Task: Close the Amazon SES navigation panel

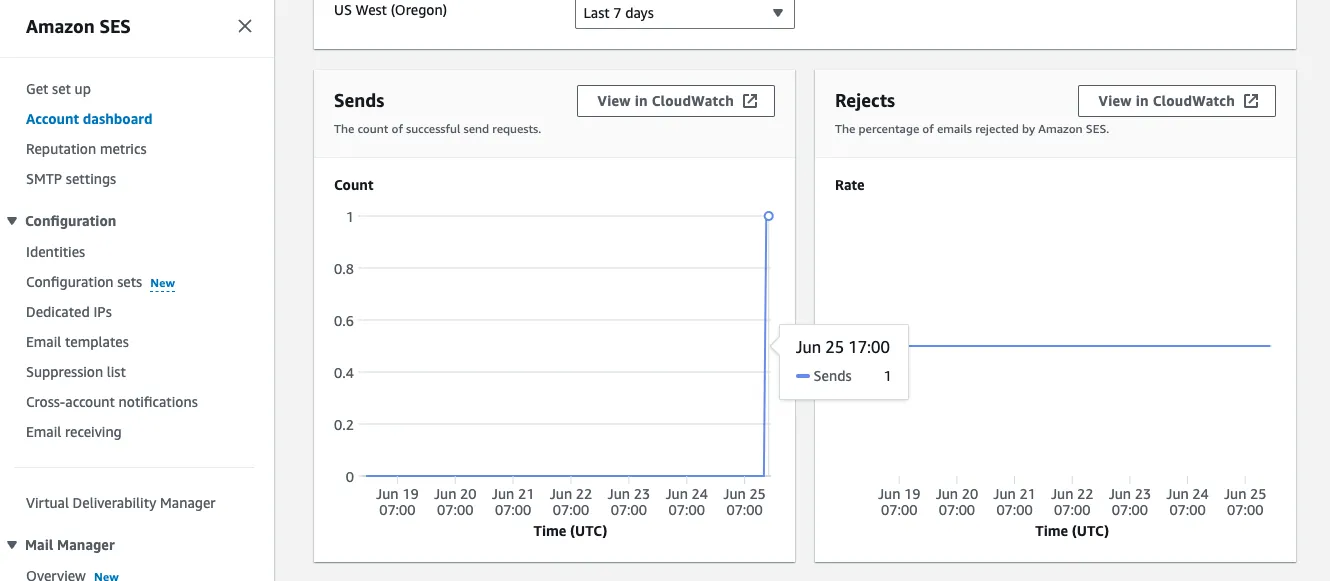Action: click(245, 26)
